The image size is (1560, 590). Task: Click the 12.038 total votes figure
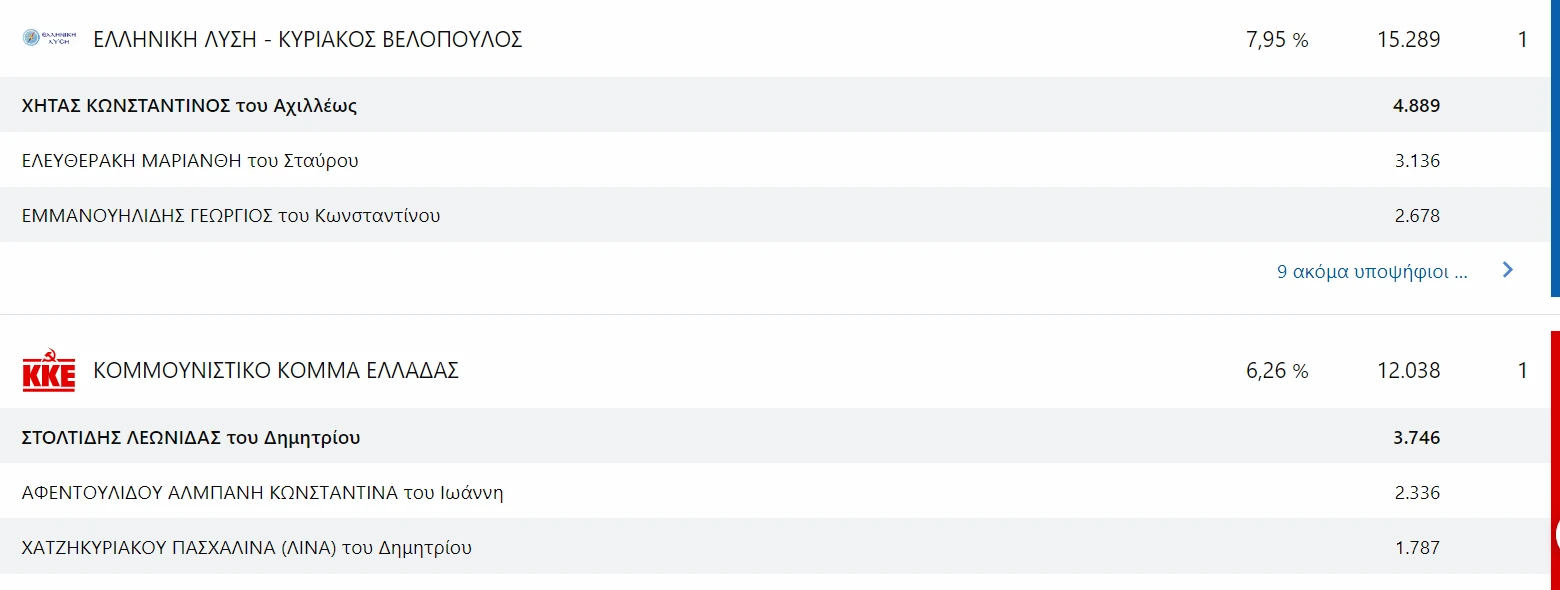(x=1408, y=371)
